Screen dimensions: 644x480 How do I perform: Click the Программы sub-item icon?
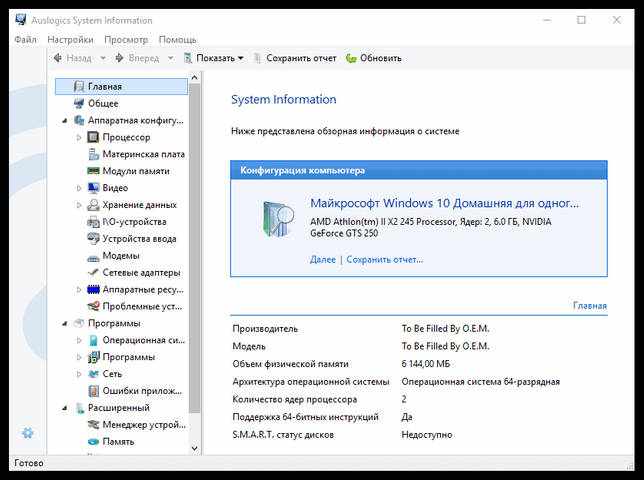94,357
